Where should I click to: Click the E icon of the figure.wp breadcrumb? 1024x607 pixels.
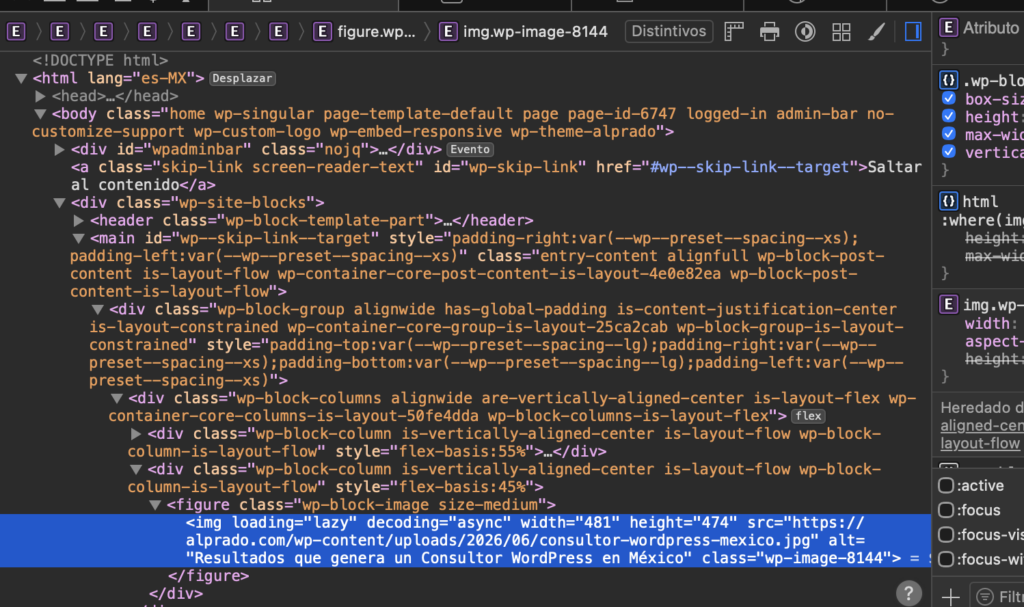(322, 31)
